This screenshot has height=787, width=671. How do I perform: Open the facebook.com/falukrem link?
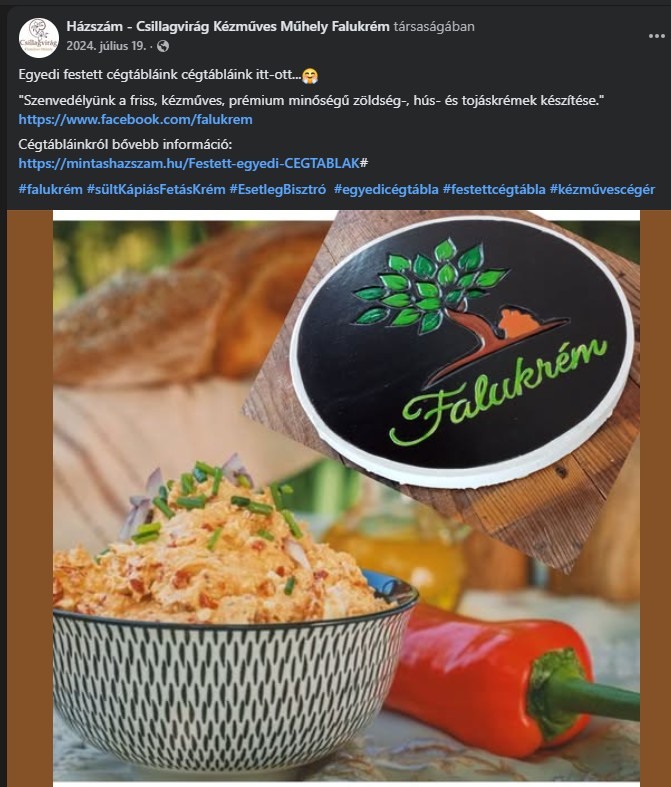[136, 119]
